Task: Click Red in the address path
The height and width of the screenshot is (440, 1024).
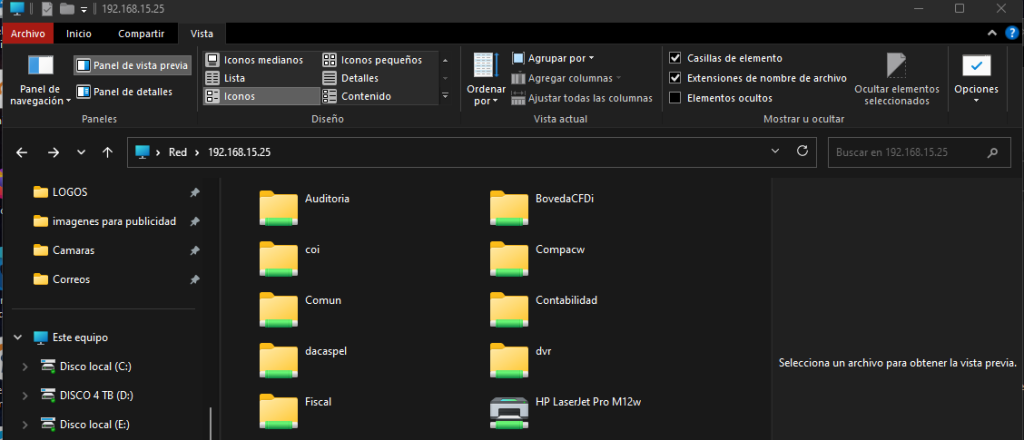Action: click(178, 152)
